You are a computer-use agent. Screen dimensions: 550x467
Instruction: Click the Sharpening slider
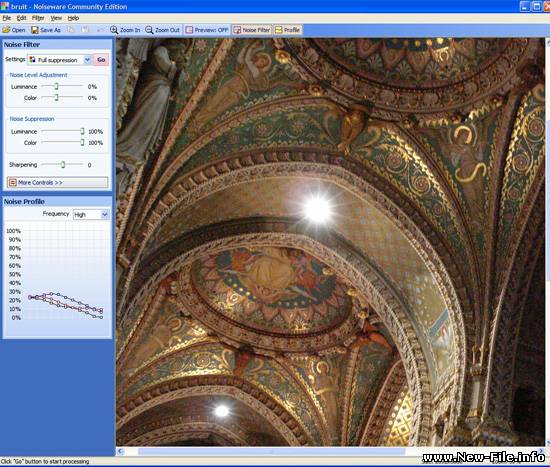[x=62, y=165]
